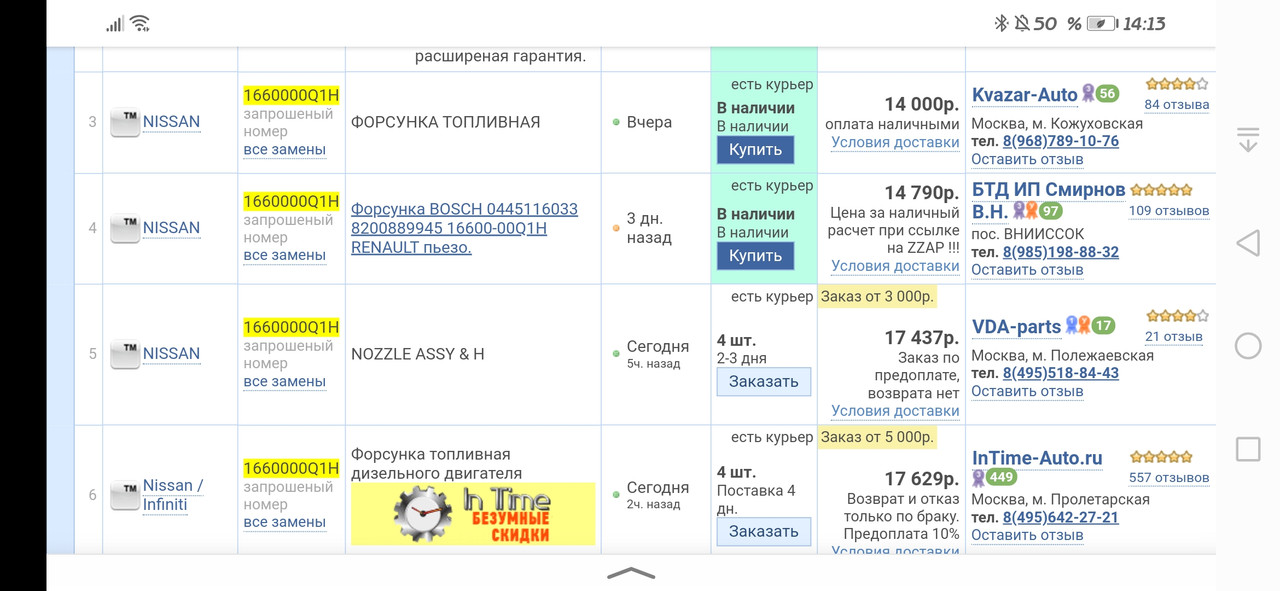The height and width of the screenshot is (591, 1280).
Task: Open the '21 отзыв' reviews link
Action: 1174,336
